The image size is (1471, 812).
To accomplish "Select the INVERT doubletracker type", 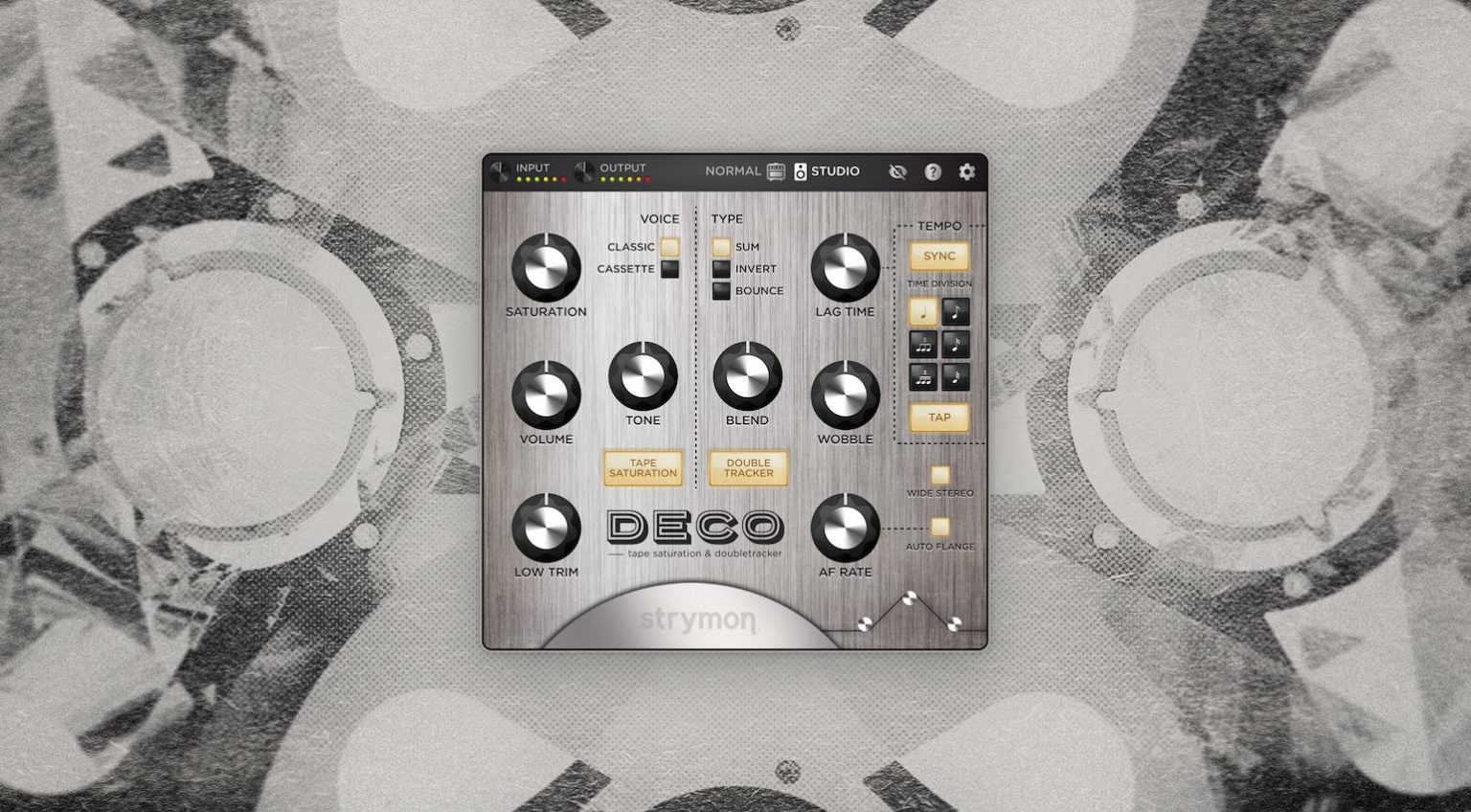I will pos(719,269).
